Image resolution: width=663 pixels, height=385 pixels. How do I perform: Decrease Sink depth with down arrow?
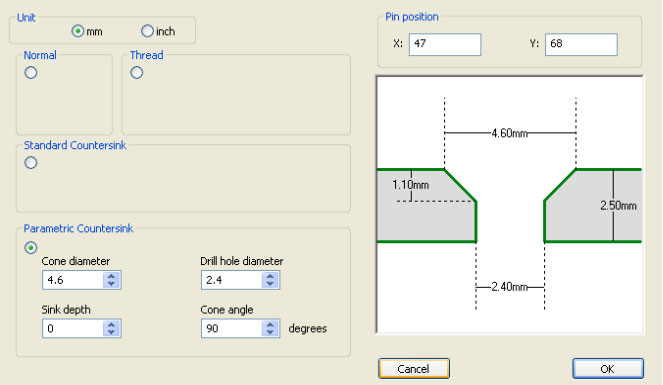(x=112, y=333)
